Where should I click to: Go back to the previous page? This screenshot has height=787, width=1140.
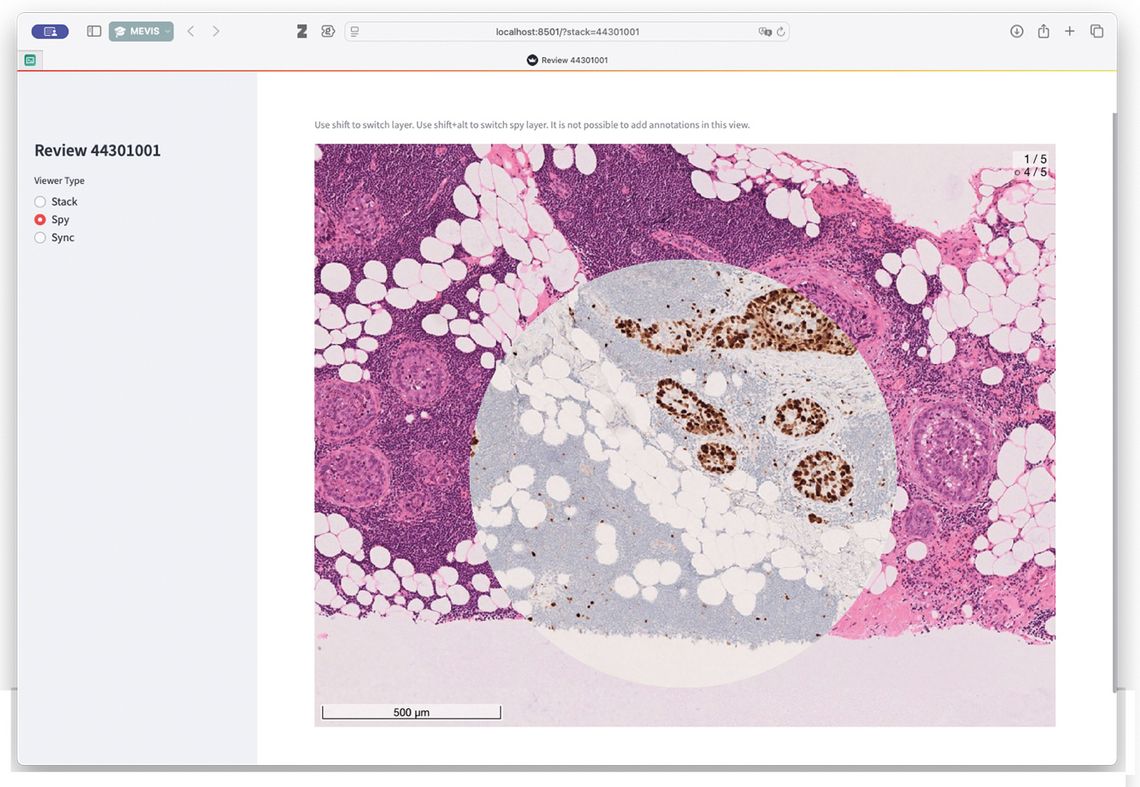tap(190, 31)
